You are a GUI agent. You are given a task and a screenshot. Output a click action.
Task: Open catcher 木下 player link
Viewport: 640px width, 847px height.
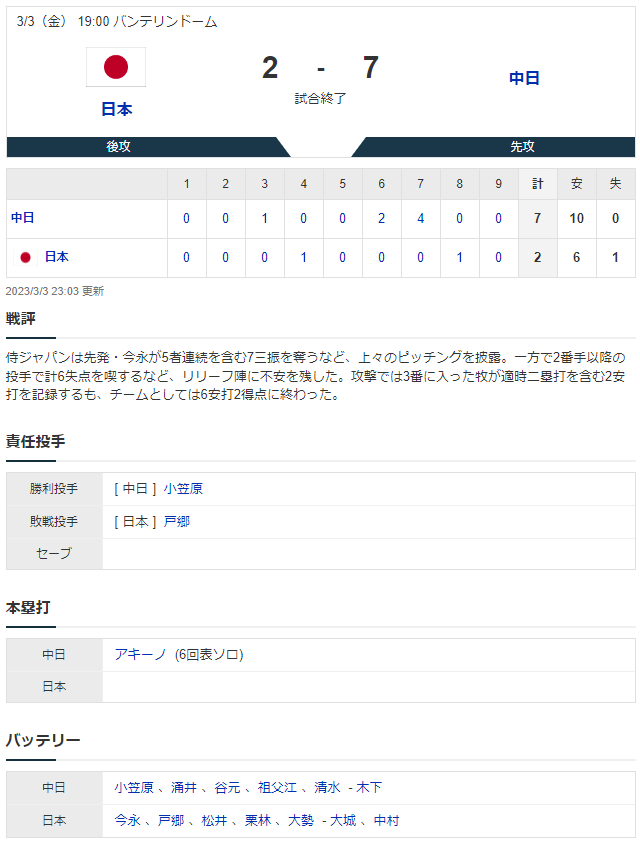[369, 788]
